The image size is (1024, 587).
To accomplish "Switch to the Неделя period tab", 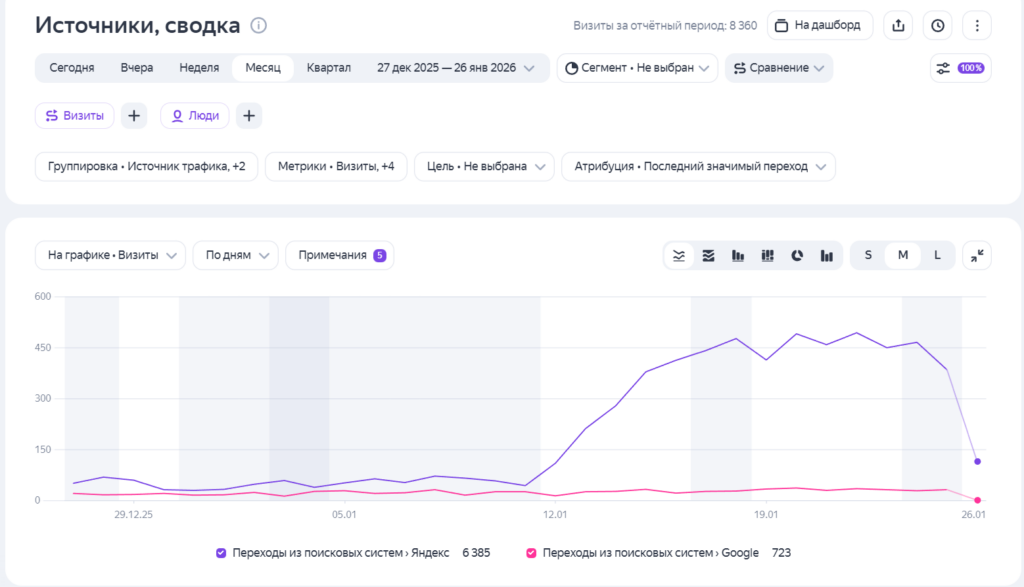I will coord(199,68).
